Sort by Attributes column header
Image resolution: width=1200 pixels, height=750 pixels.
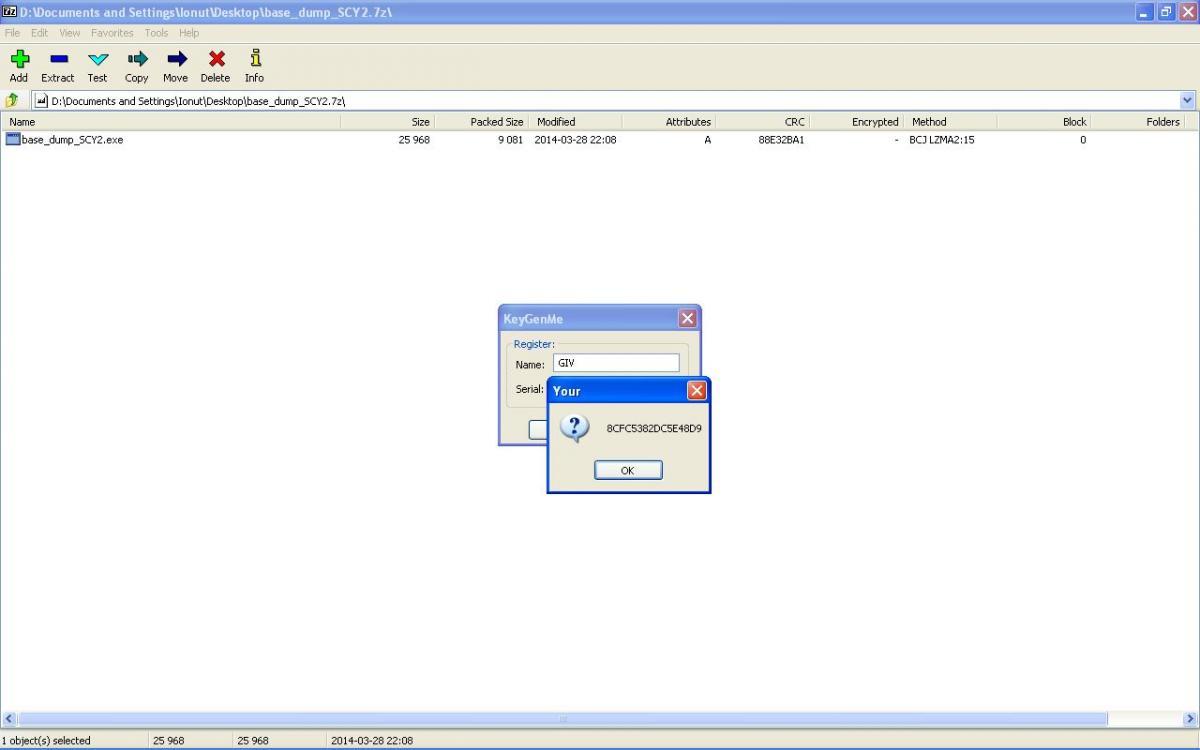click(668, 122)
